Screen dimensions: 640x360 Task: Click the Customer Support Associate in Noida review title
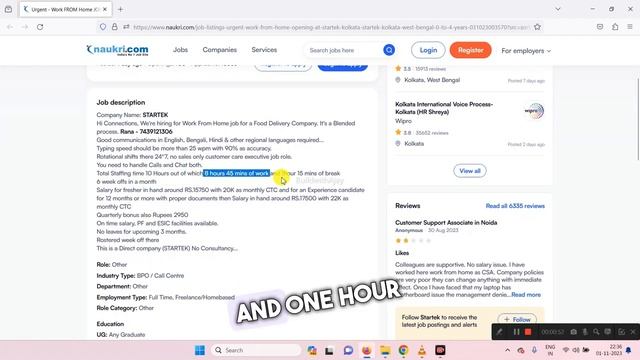pyautogui.click(x=446, y=222)
